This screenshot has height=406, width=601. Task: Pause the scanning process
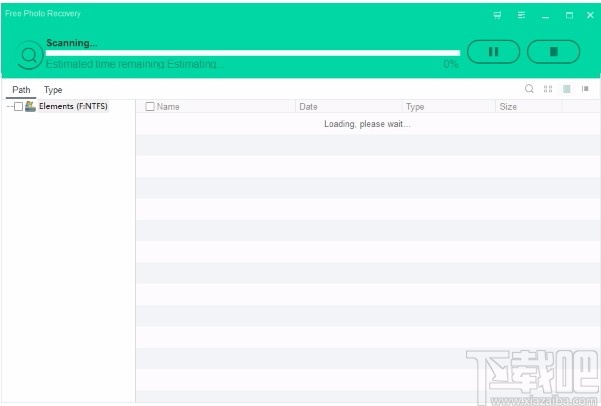493,52
